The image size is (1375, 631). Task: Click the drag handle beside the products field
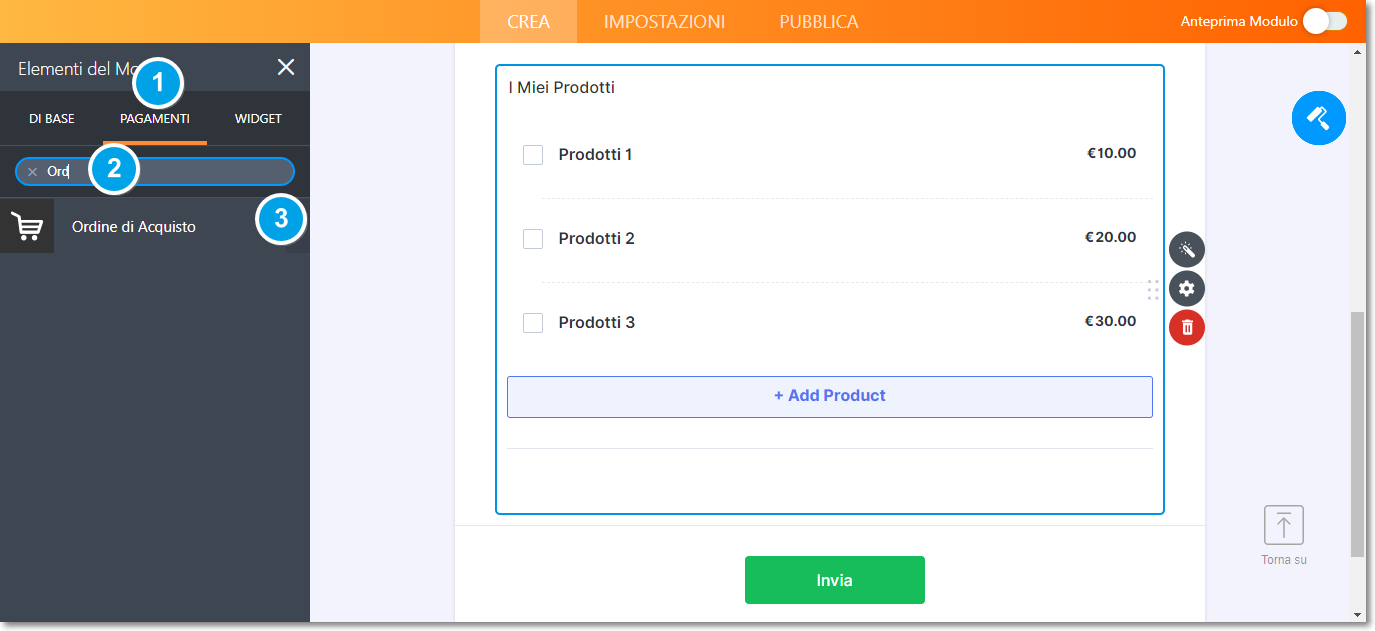pyautogui.click(x=1153, y=290)
